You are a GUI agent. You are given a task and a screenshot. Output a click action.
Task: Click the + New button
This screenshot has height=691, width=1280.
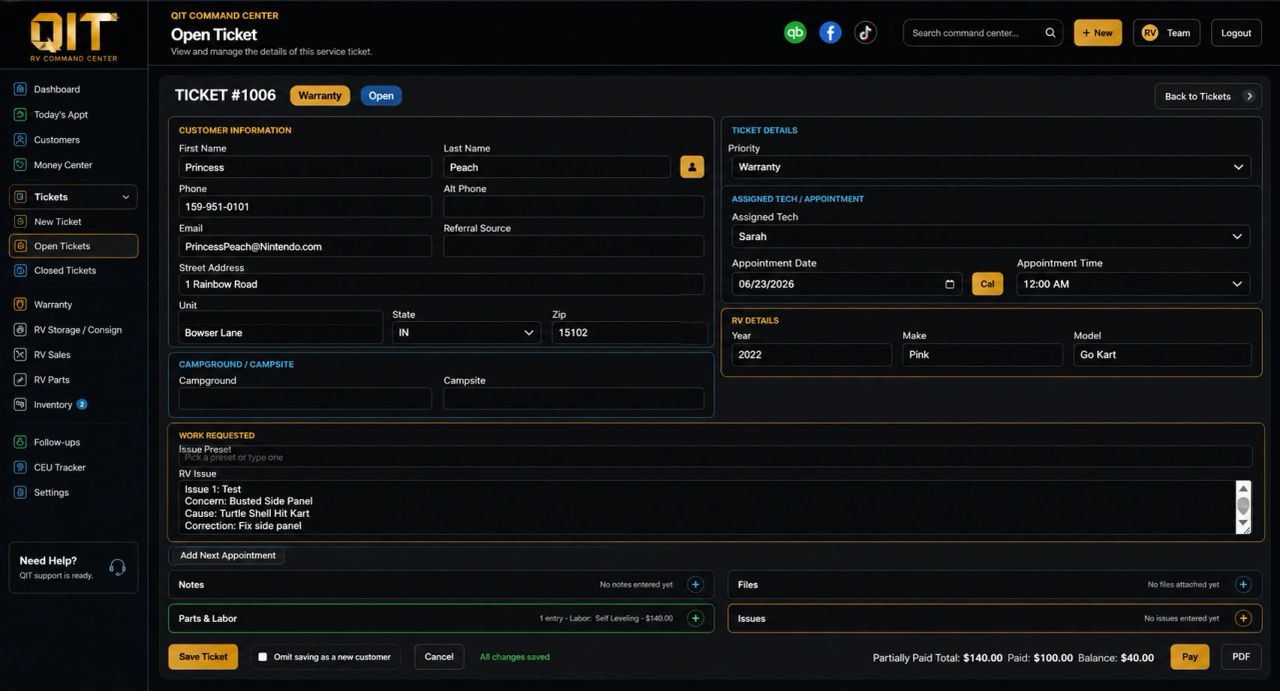(1098, 33)
